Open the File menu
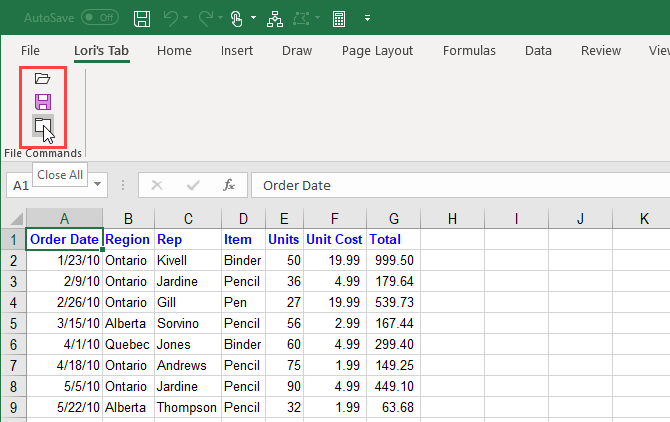The height and width of the screenshot is (422, 670). tap(30, 50)
